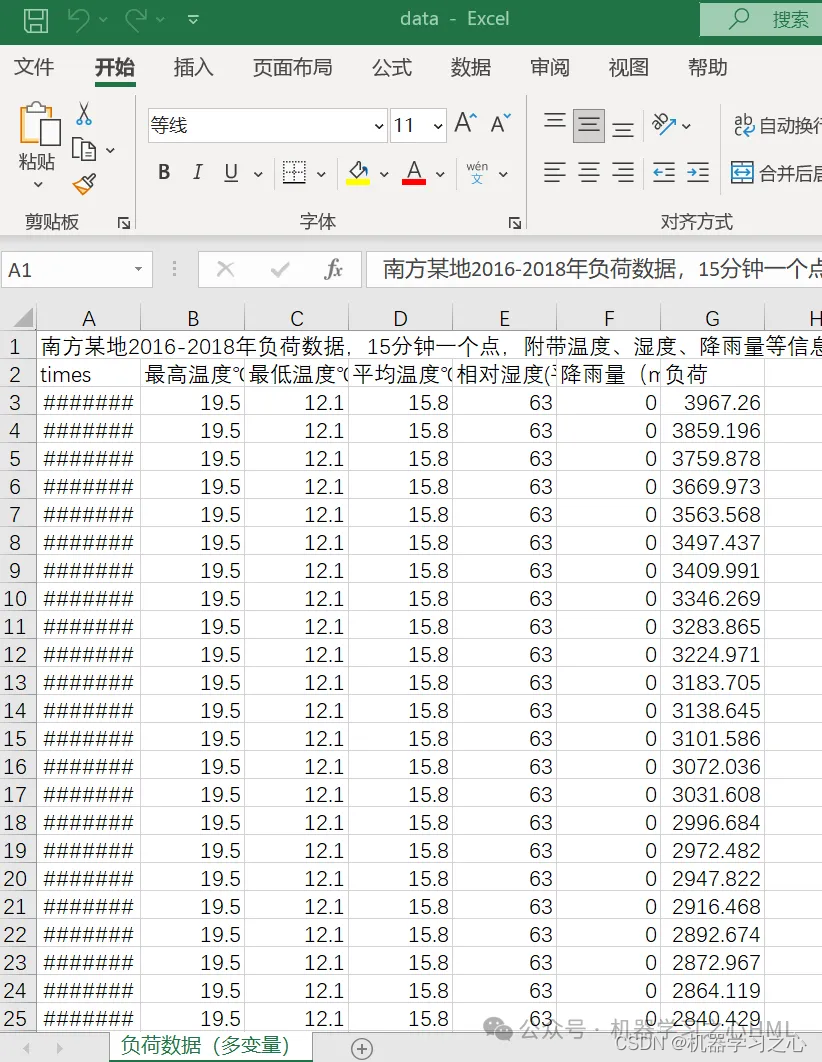Toggle Bold formatting
Screen dimensions: 822x1062
pyautogui.click(x=164, y=173)
